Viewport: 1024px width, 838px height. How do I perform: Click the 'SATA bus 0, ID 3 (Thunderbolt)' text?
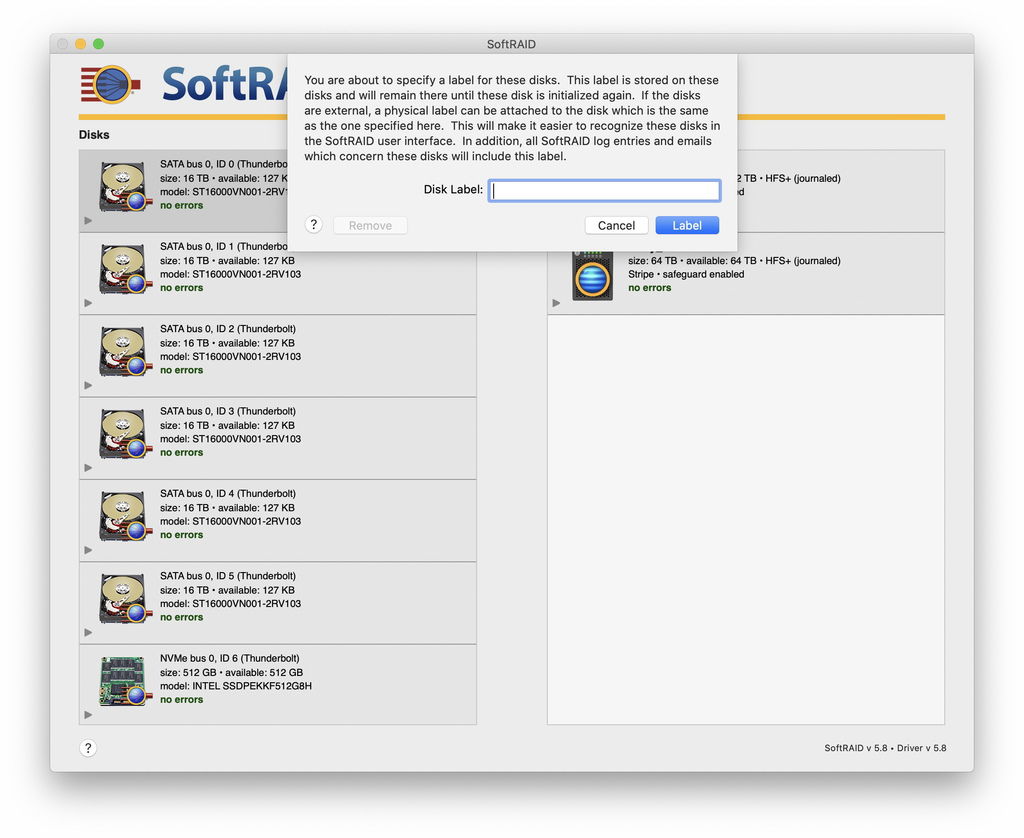click(x=228, y=411)
